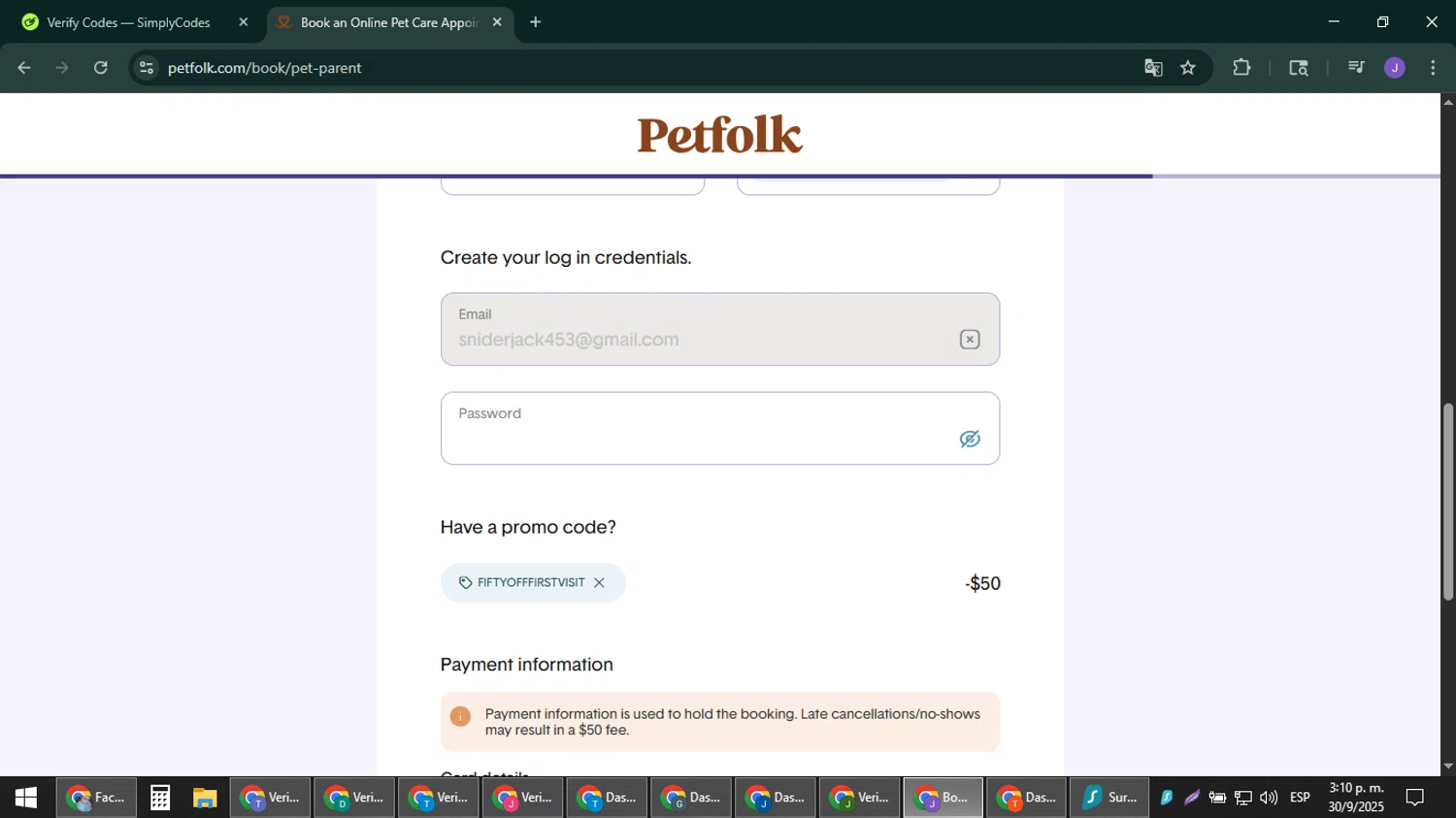Open the clock showing 3:10 p. m.
This screenshot has height=818, width=1456.
(x=1356, y=798)
